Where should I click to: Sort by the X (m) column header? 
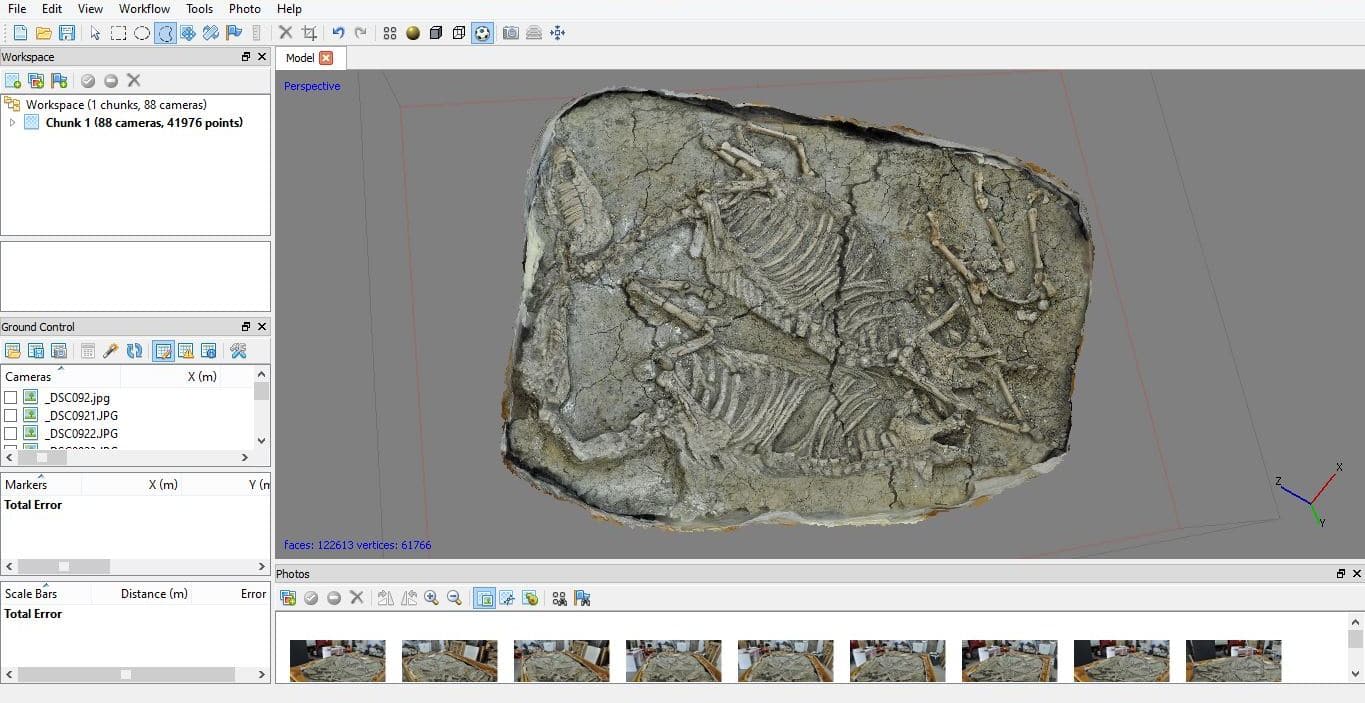point(202,377)
